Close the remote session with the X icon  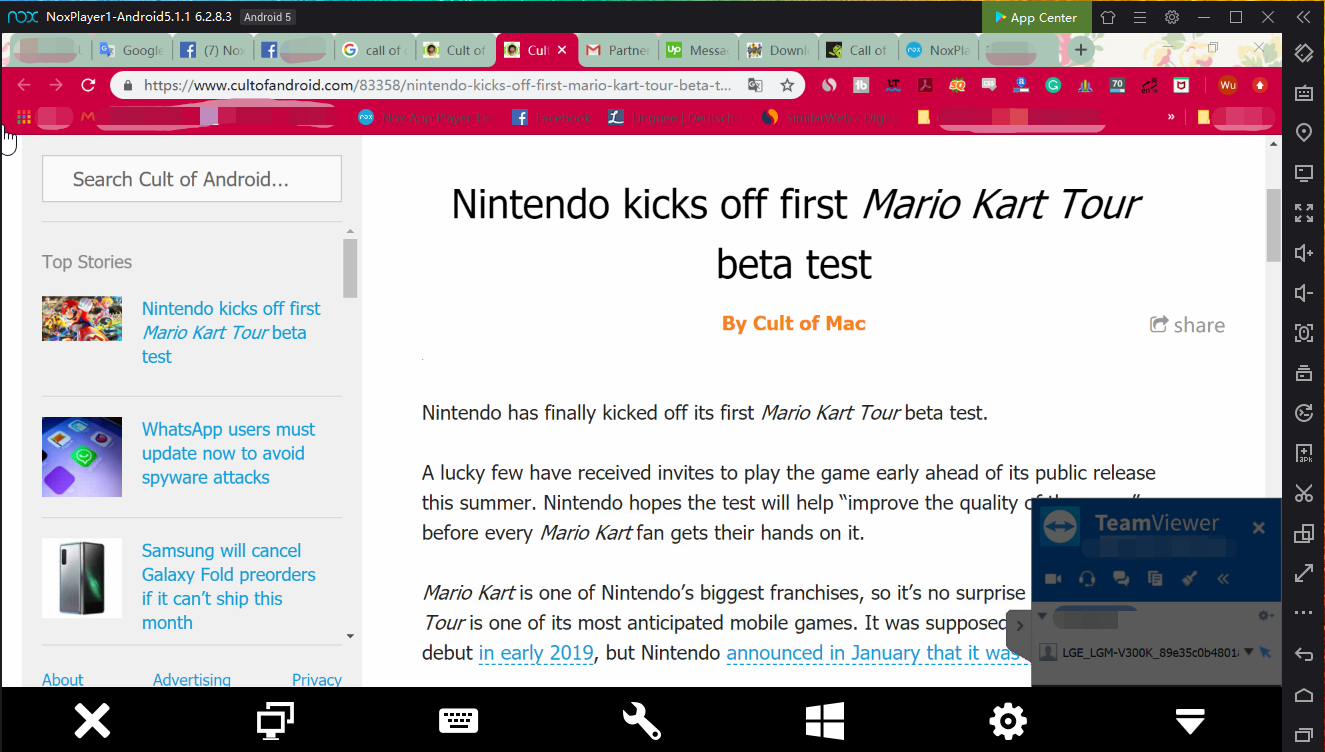[92, 720]
